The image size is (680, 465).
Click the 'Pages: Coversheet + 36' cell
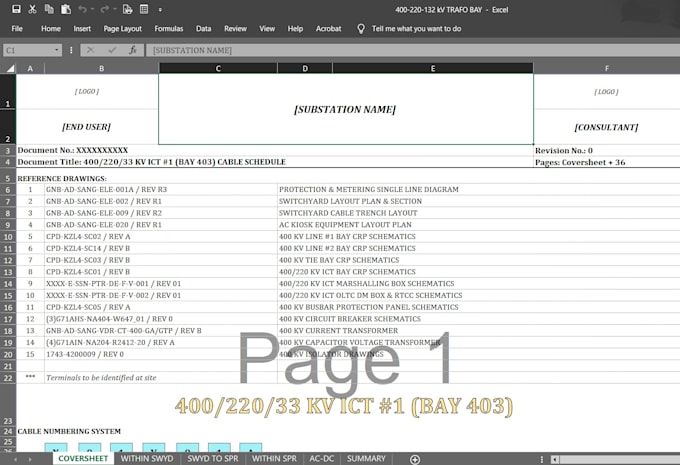[x=607, y=162]
